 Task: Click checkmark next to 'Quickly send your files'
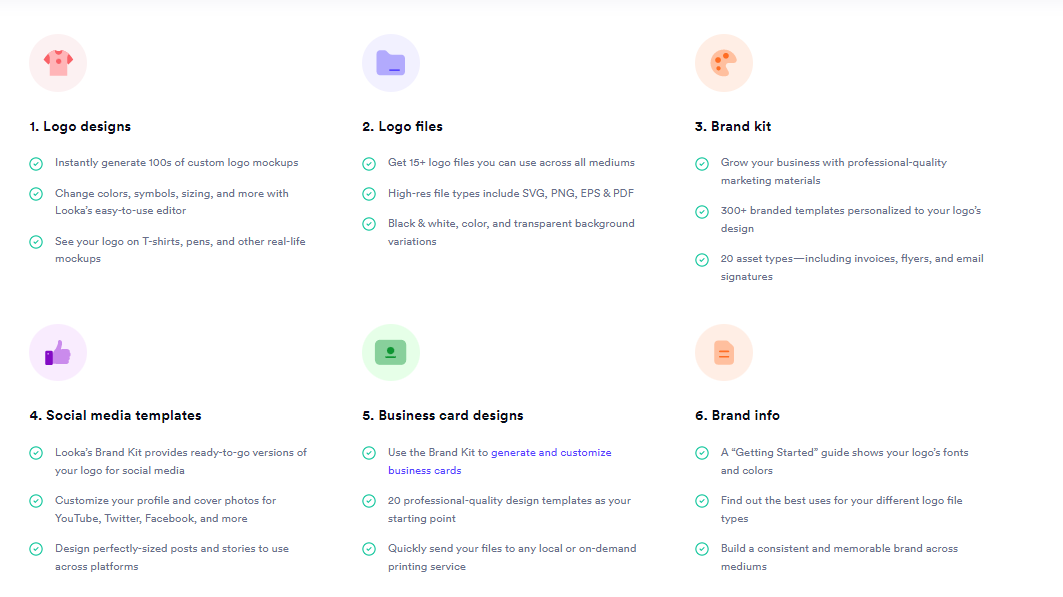point(369,550)
